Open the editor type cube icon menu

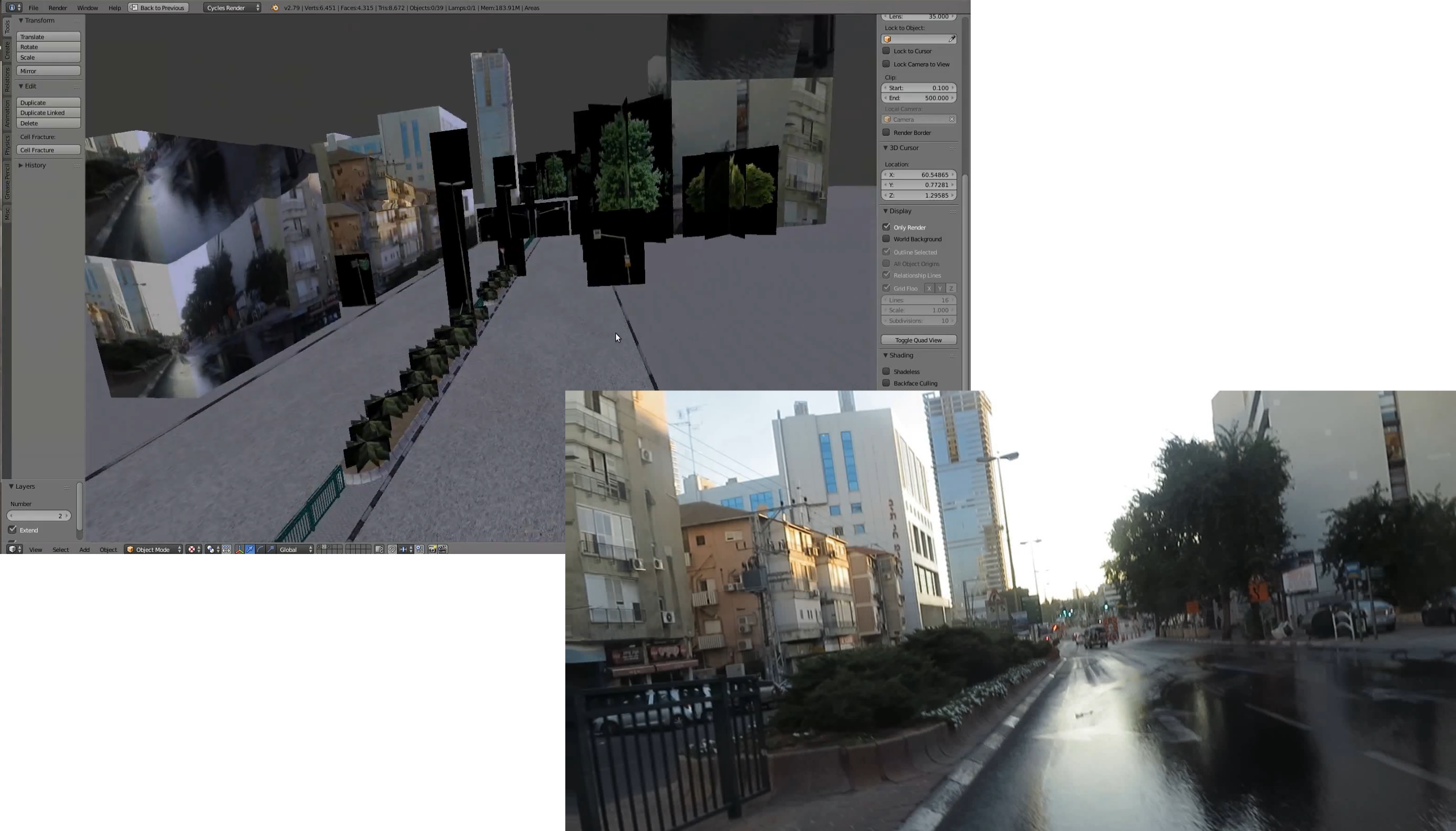click(x=14, y=550)
